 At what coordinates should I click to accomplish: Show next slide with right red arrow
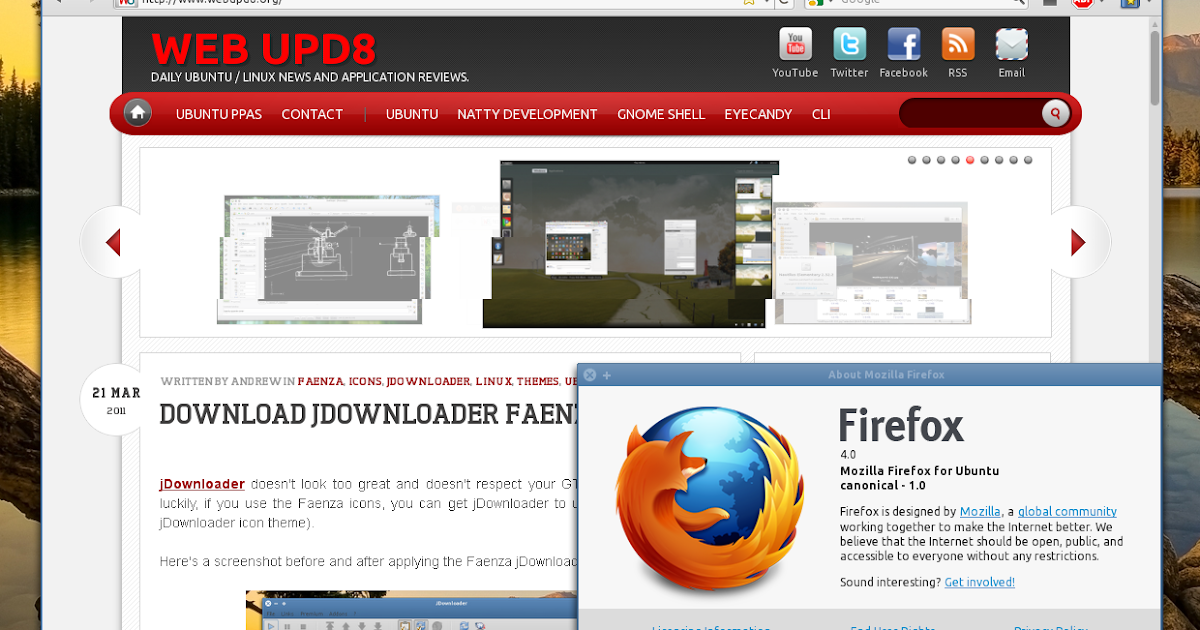[x=1078, y=242]
